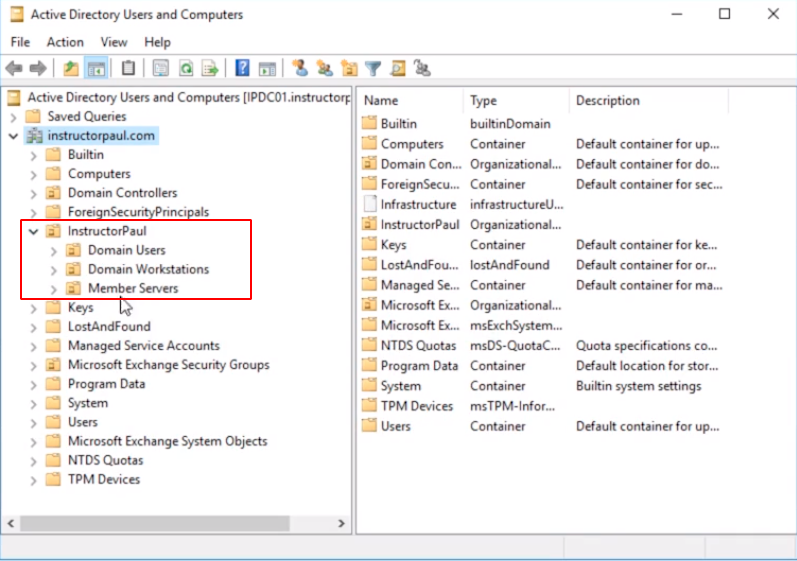Click the tree pane scroll-right arrow
797x561 pixels.
[341, 523]
